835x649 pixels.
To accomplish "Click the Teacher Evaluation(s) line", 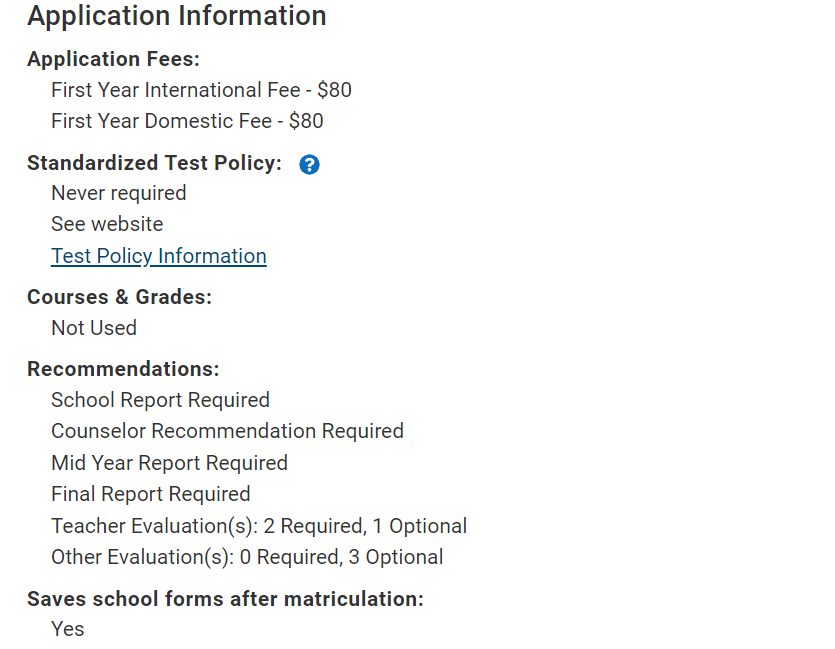I will [x=259, y=526].
